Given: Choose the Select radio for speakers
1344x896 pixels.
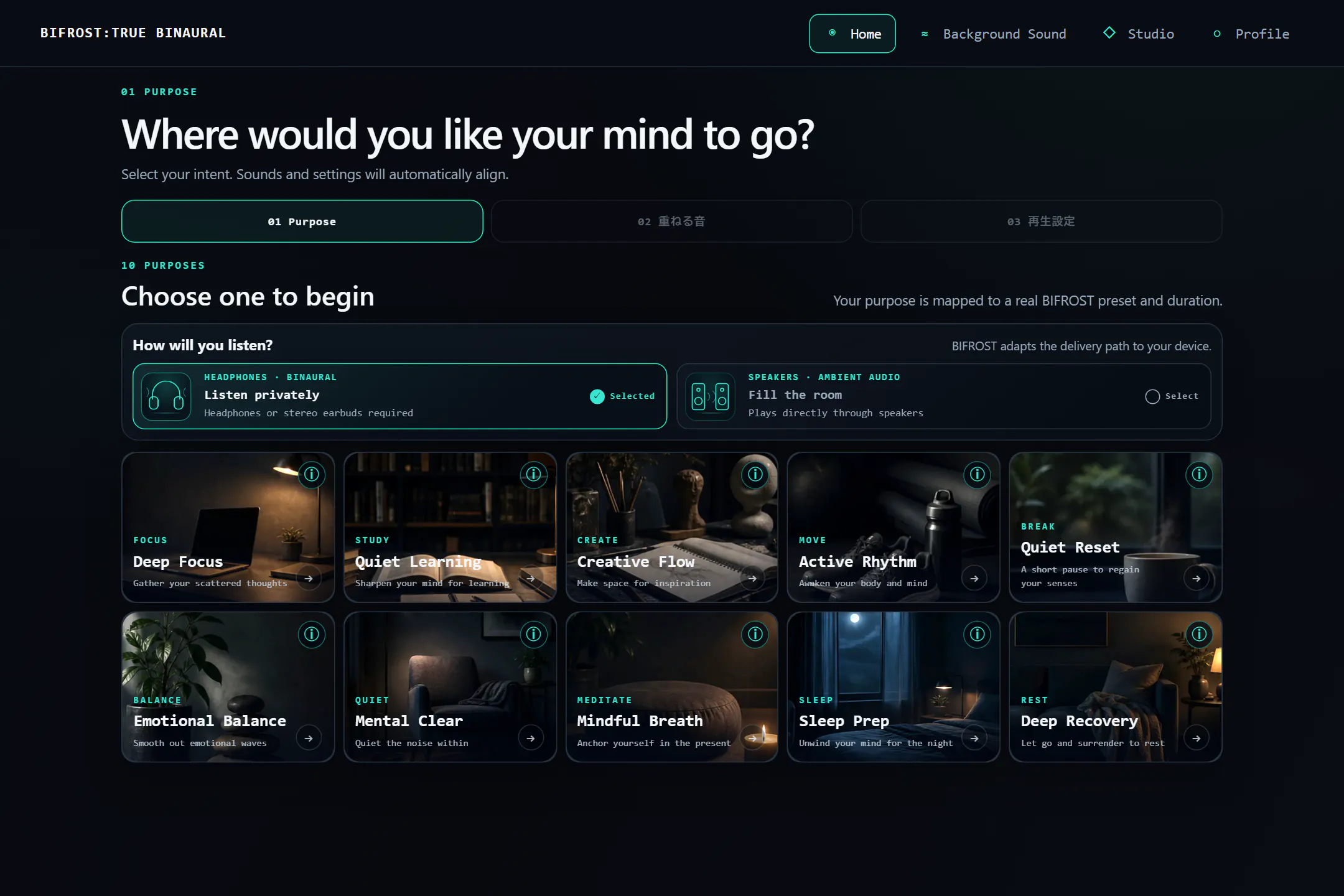Looking at the screenshot, I should [1152, 396].
